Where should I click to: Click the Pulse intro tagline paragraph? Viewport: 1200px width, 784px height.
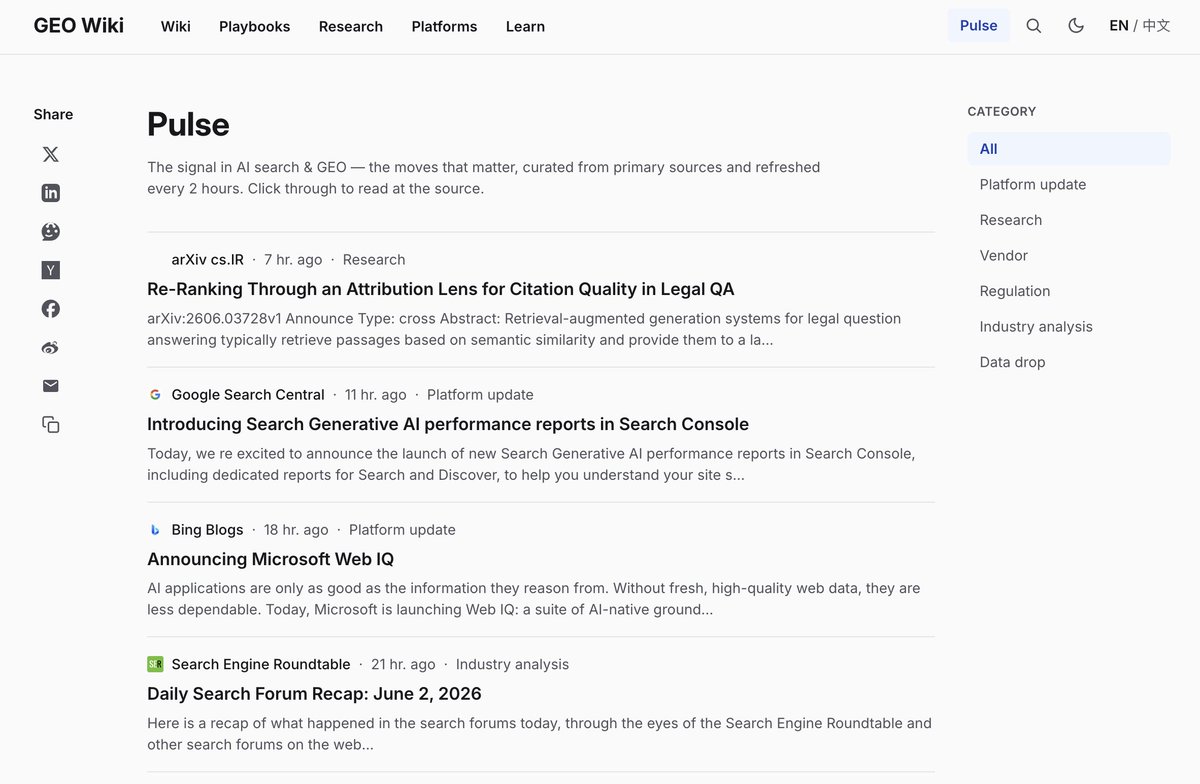tap(484, 178)
